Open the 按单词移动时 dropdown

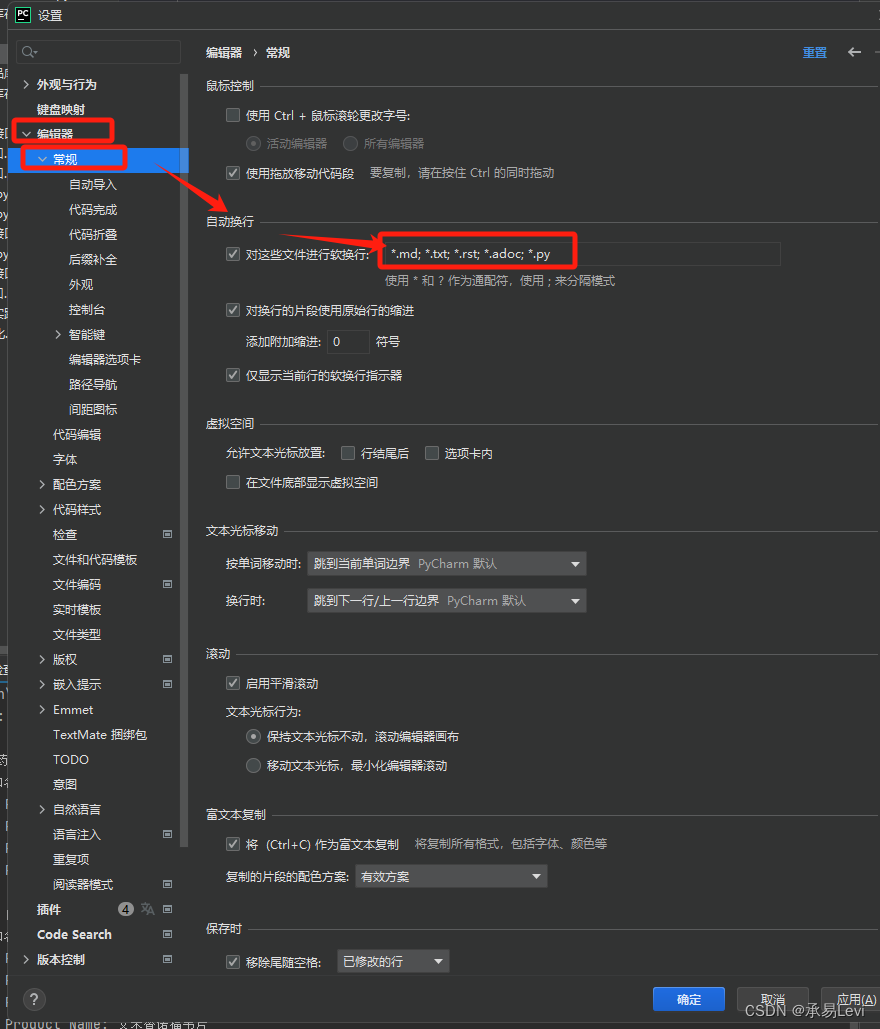pyautogui.click(x=446, y=564)
